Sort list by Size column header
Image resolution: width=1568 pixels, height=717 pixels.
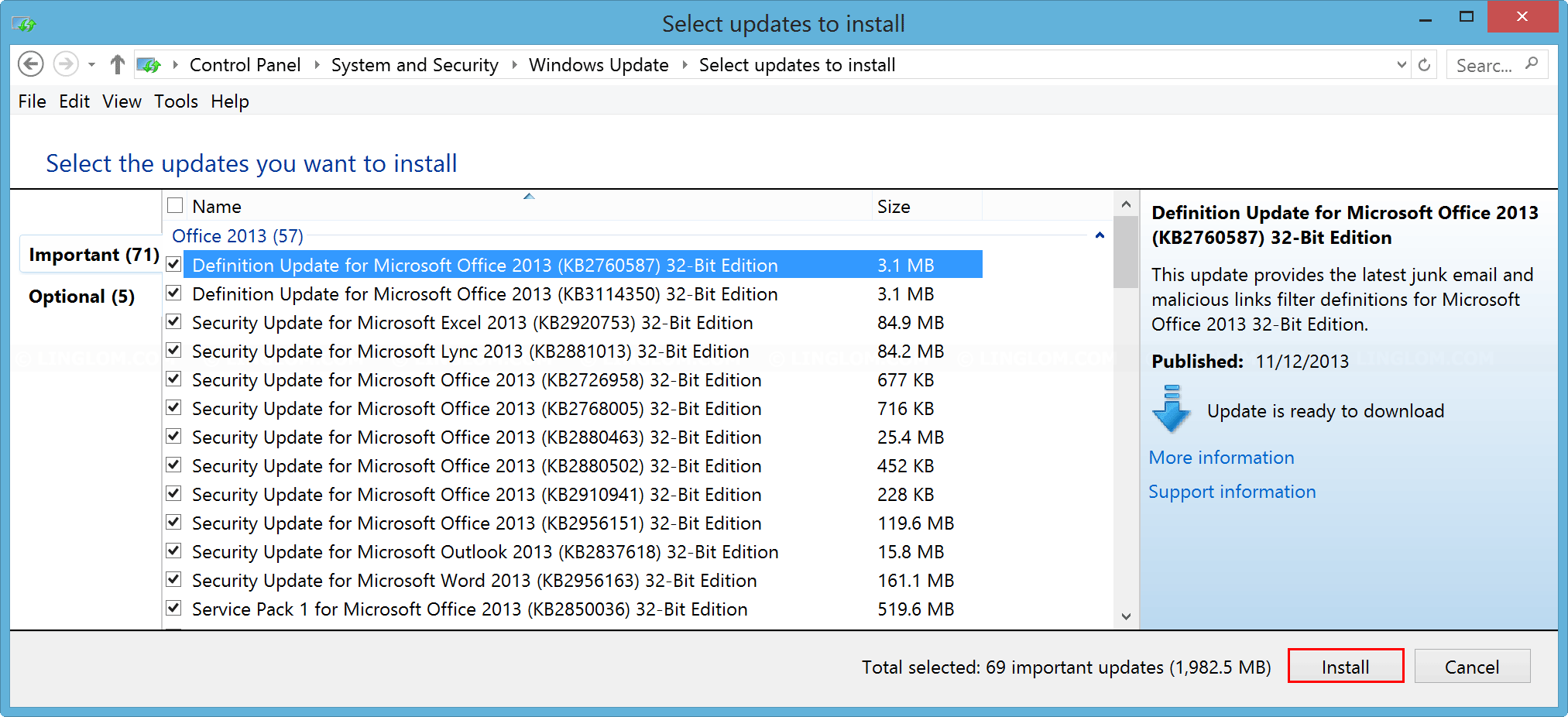point(927,206)
